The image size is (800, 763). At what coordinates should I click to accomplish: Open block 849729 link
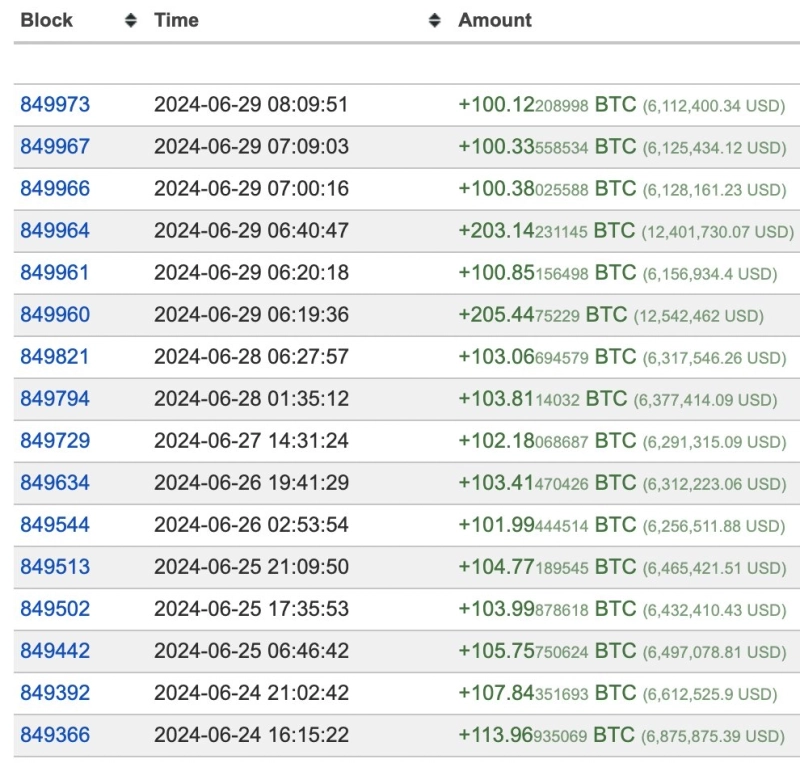pyautogui.click(x=55, y=441)
